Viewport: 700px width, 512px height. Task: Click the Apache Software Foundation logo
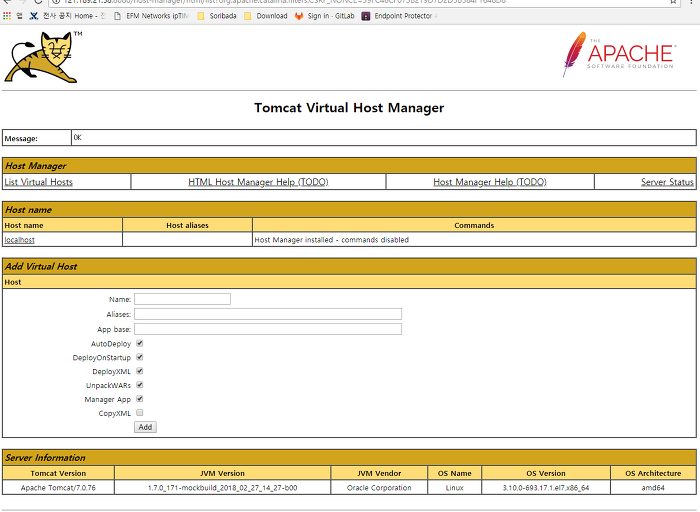tap(620, 54)
